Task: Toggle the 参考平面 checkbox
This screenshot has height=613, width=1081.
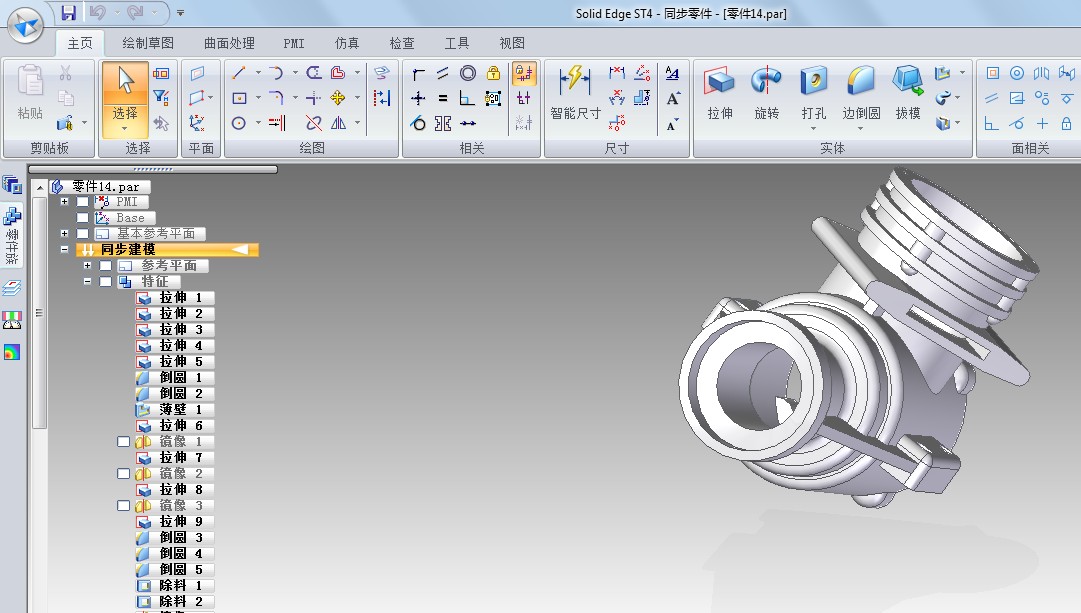Action: [105, 265]
